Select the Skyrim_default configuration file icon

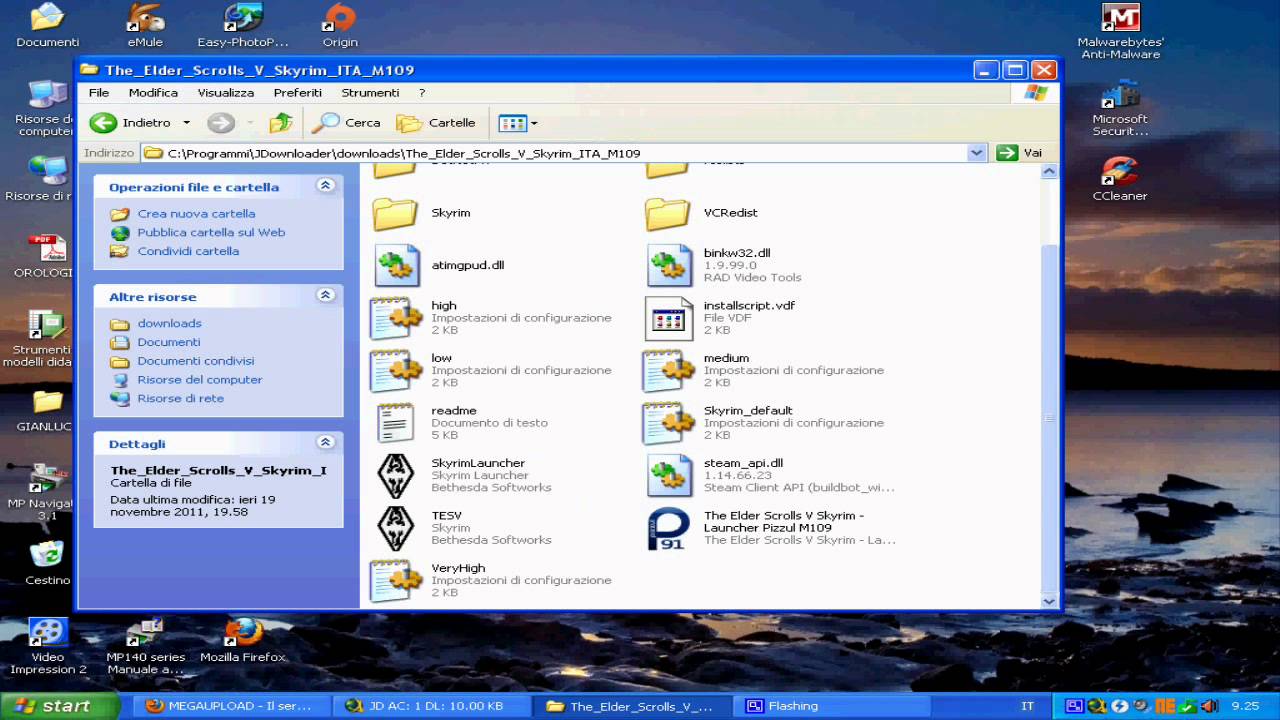pyautogui.click(x=668, y=423)
